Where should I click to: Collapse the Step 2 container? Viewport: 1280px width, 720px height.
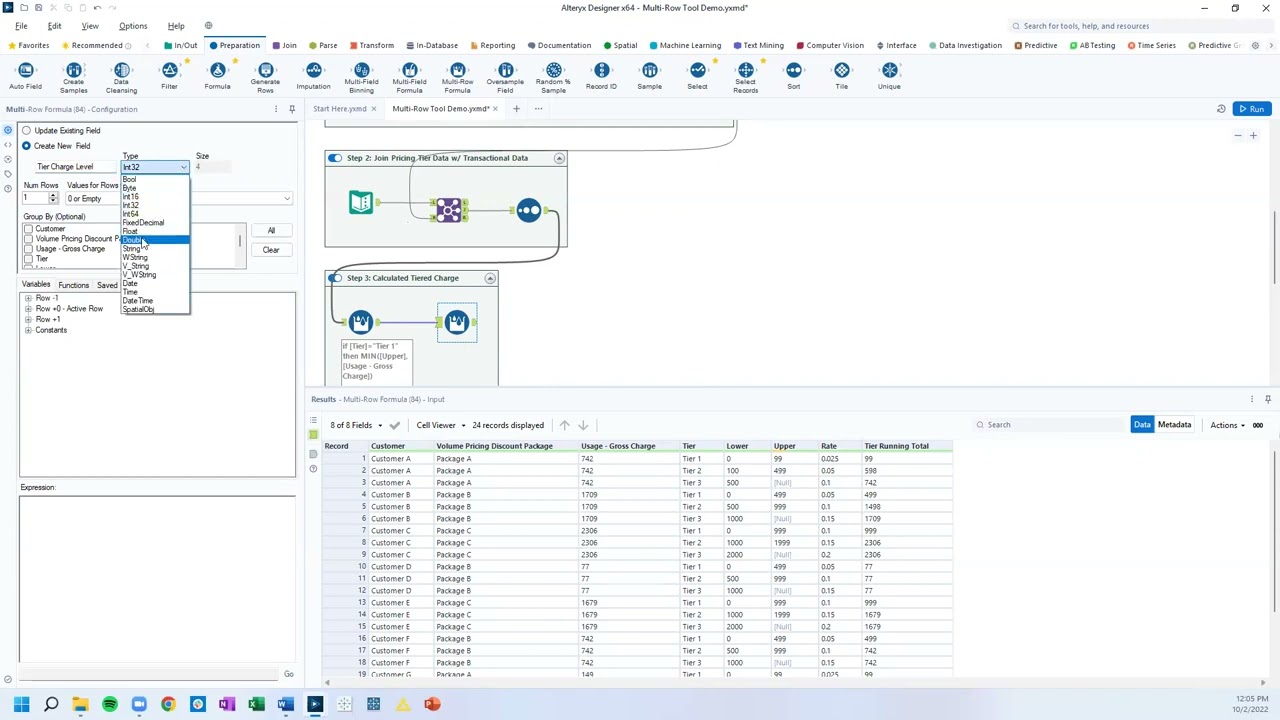tap(559, 158)
